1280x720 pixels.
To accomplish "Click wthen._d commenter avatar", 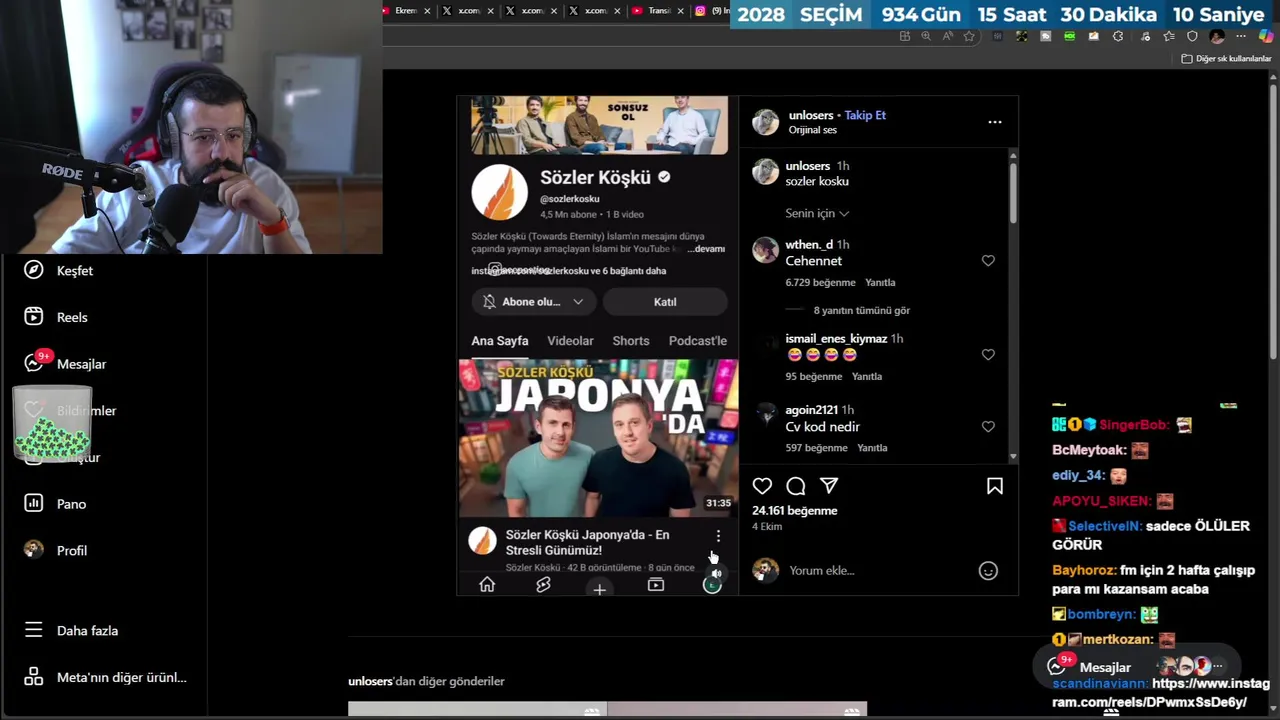I will (x=765, y=250).
